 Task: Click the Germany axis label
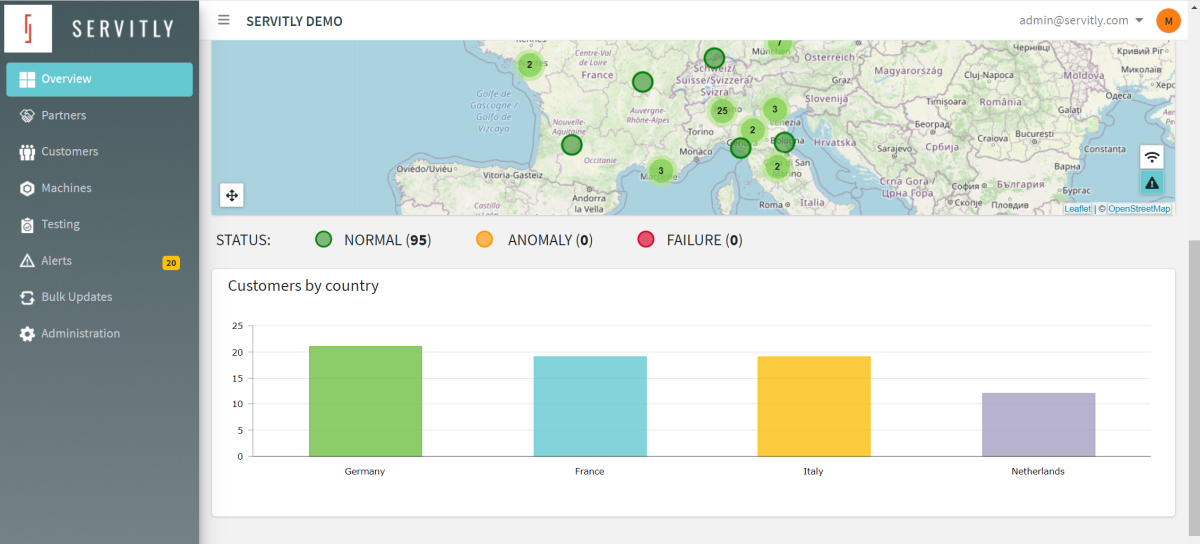coord(365,471)
